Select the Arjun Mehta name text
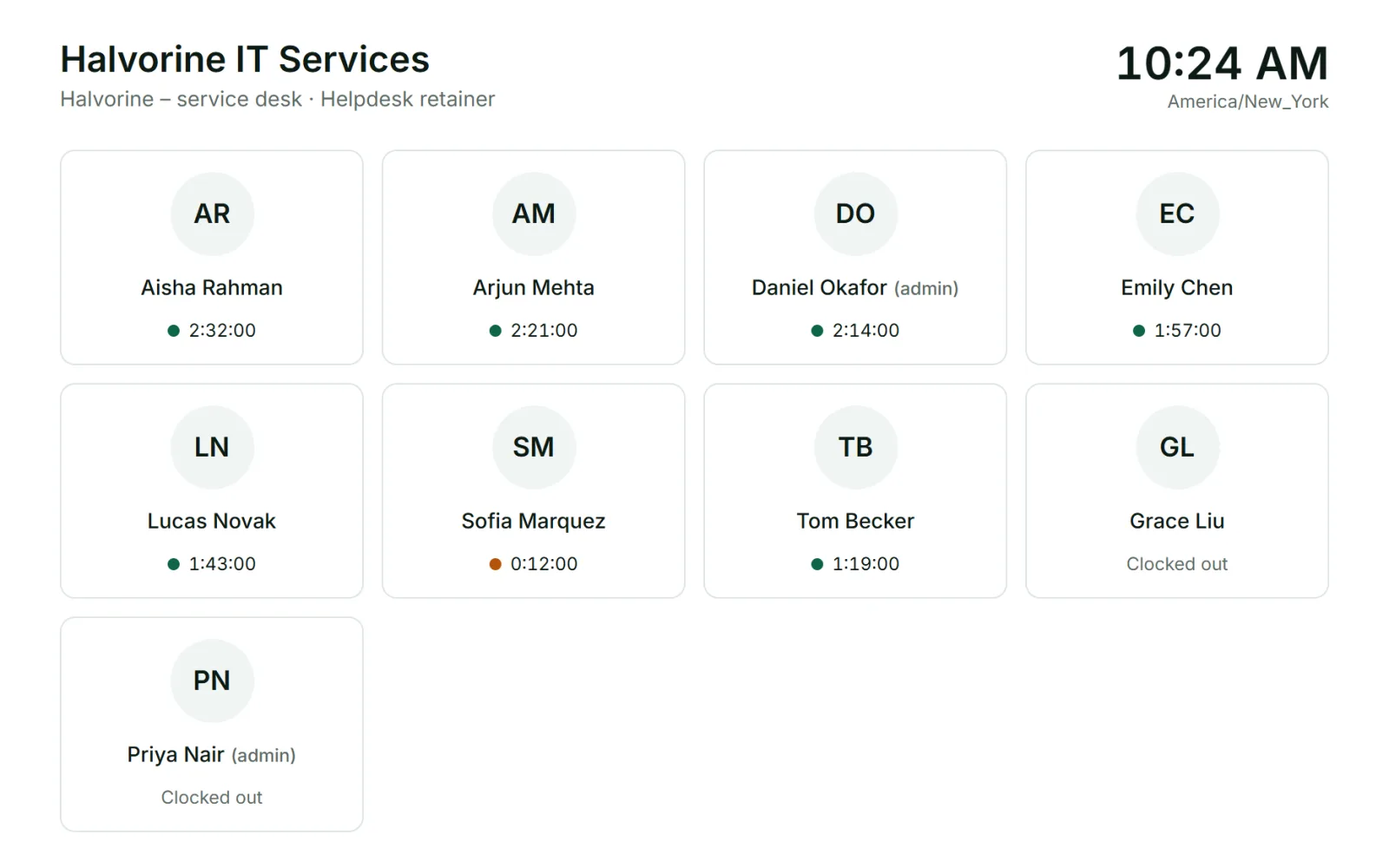The width and height of the screenshot is (1389, 868). [534, 287]
